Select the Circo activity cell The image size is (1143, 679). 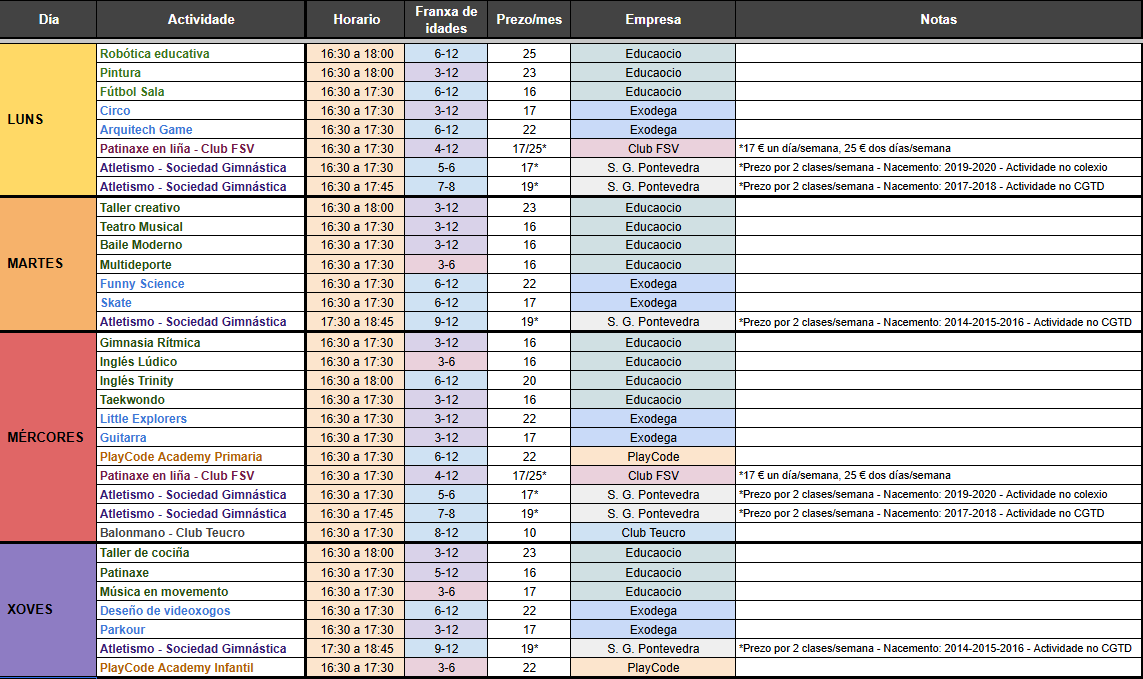tap(200, 110)
